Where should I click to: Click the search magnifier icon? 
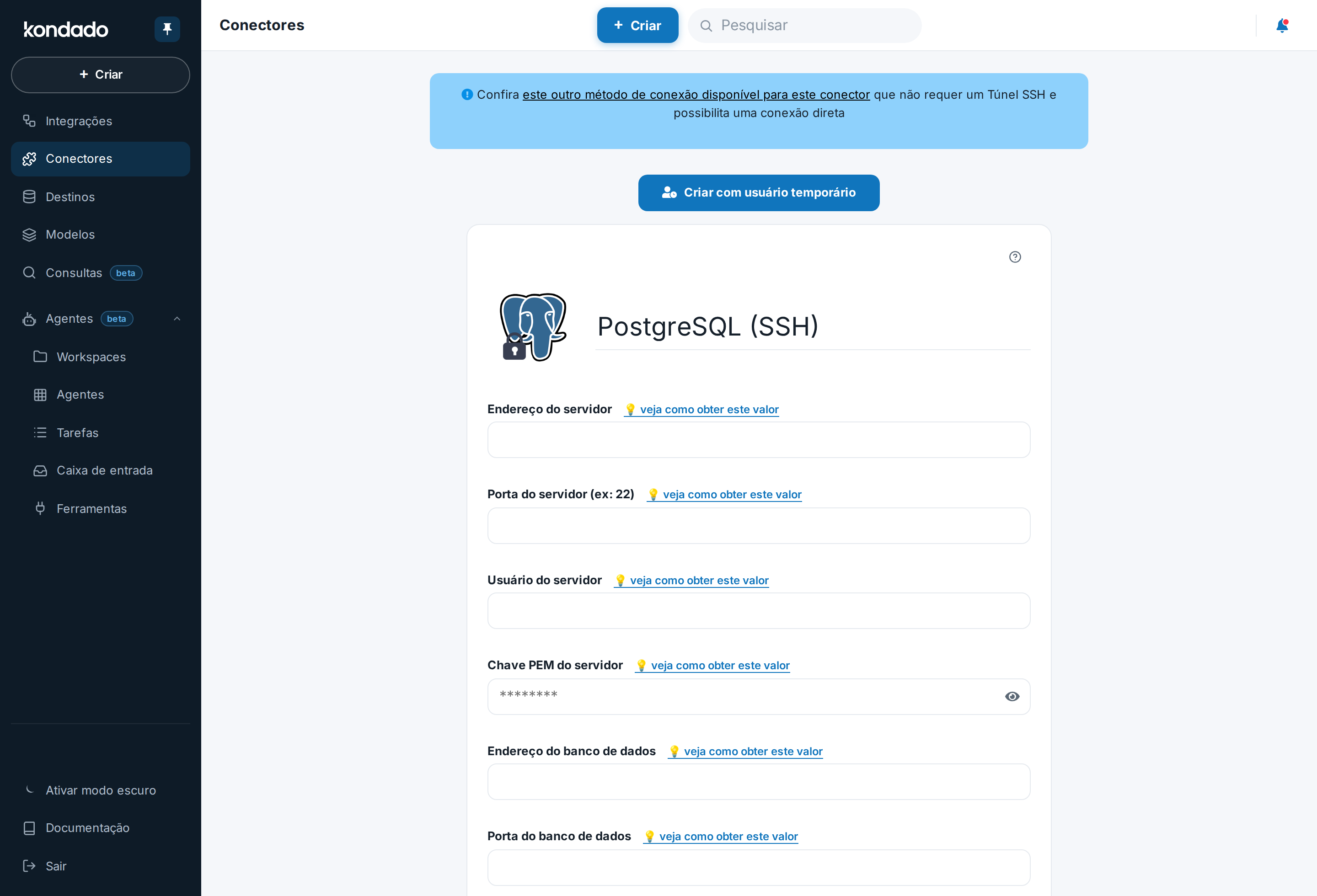[x=706, y=26]
